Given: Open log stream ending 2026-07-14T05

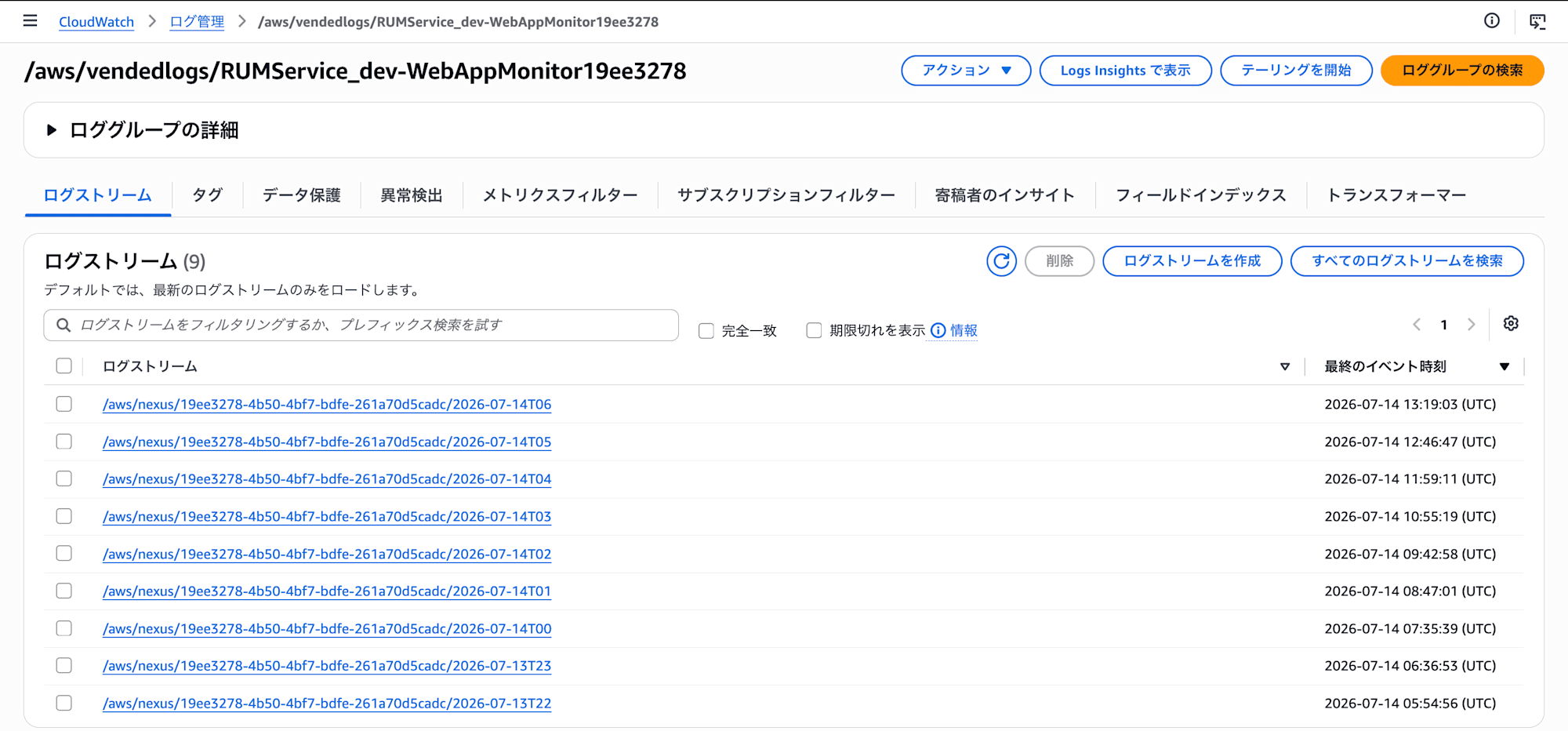Looking at the screenshot, I should click(327, 442).
